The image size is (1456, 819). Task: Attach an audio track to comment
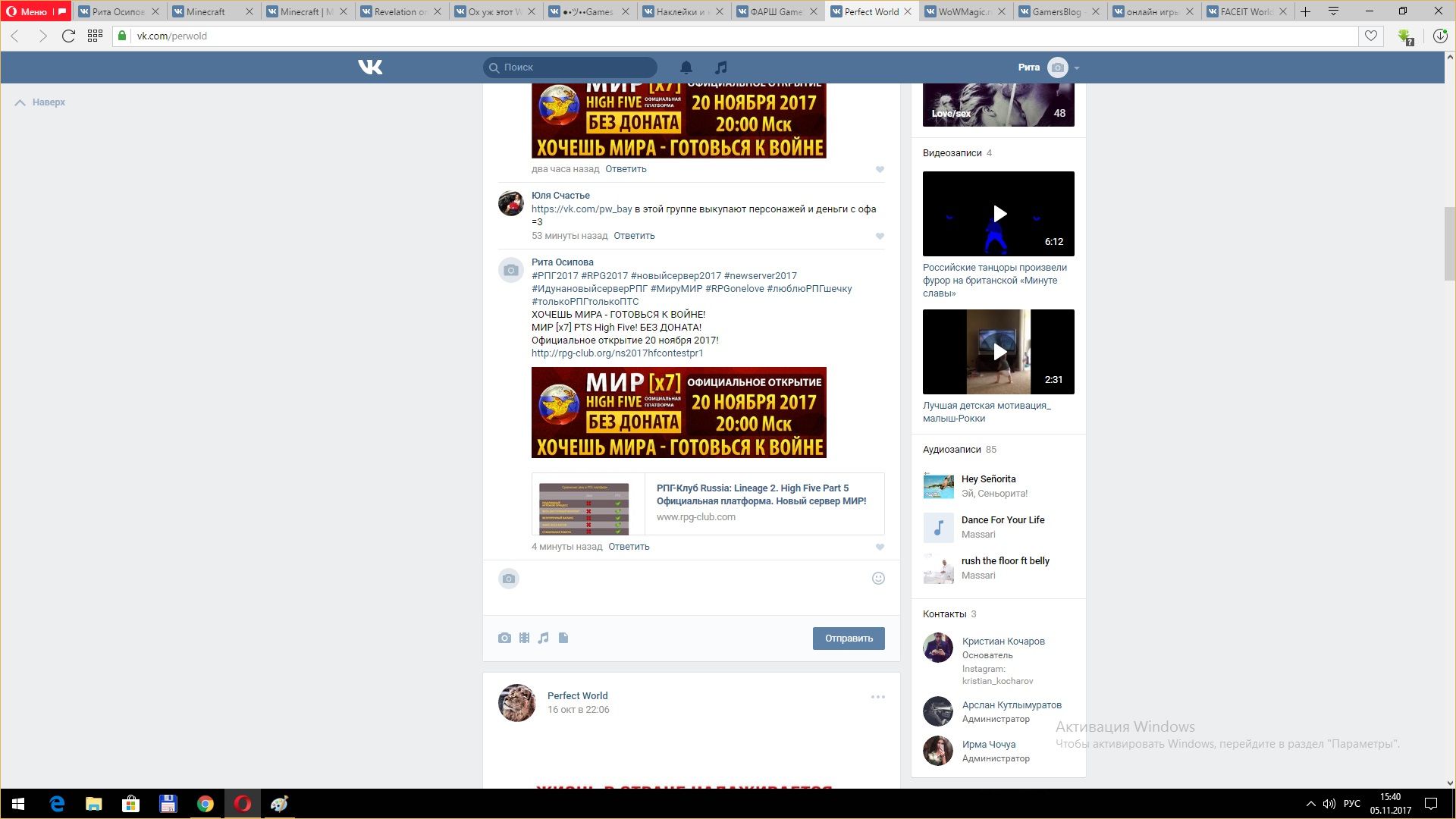pos(543,639)
